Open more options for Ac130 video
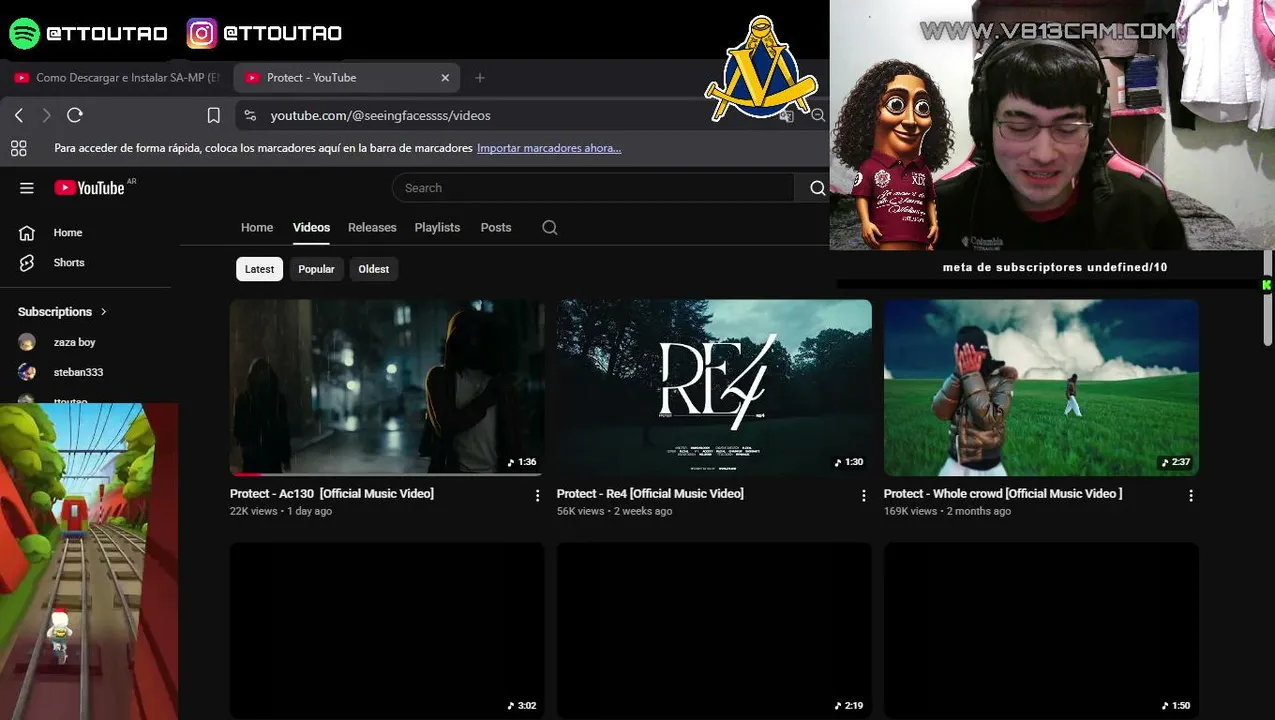Image resolution: width=1275 pixels, height=720 pixels. pos(537,496)
